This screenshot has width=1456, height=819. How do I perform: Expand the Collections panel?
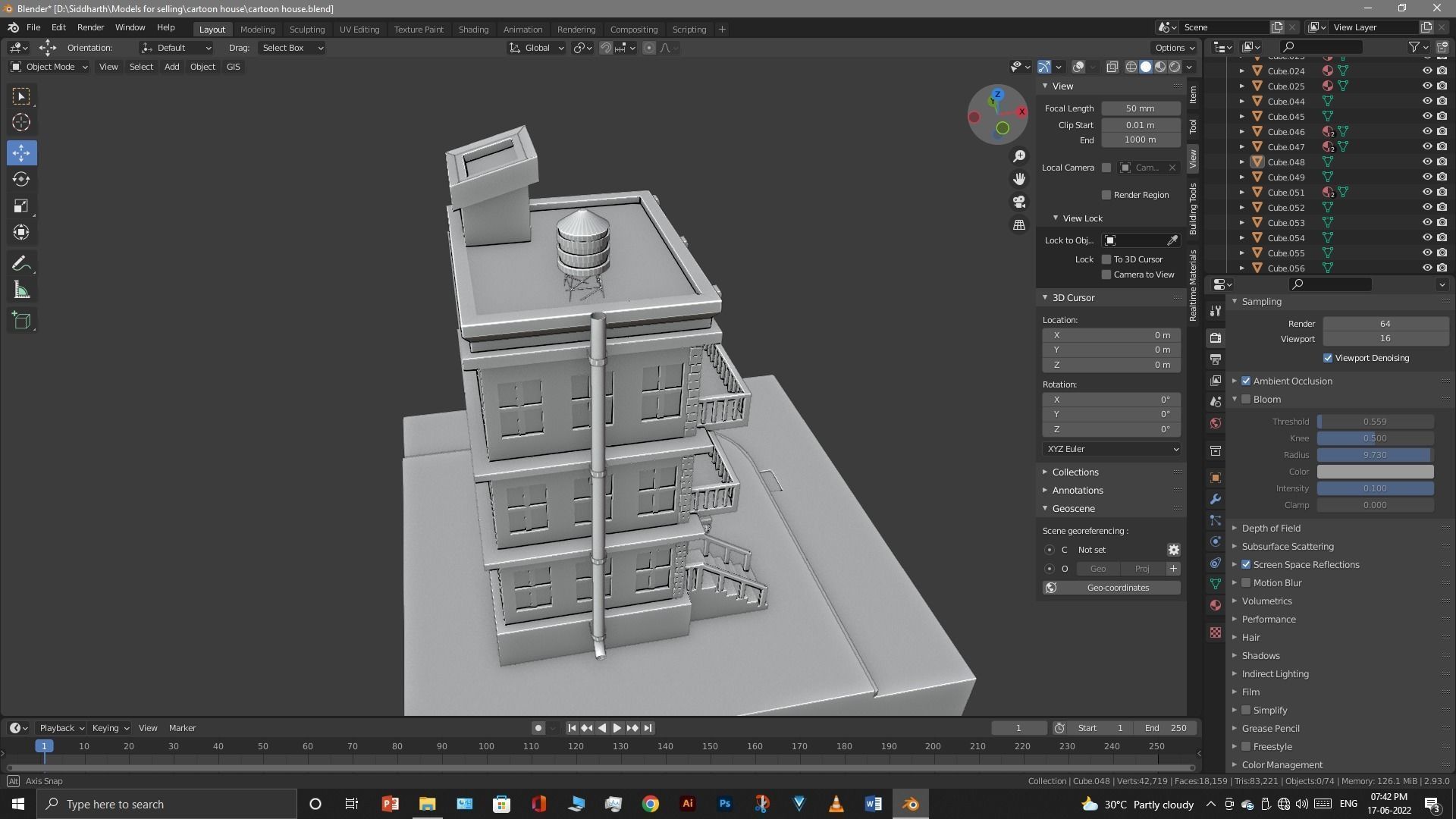point(1075,472)
